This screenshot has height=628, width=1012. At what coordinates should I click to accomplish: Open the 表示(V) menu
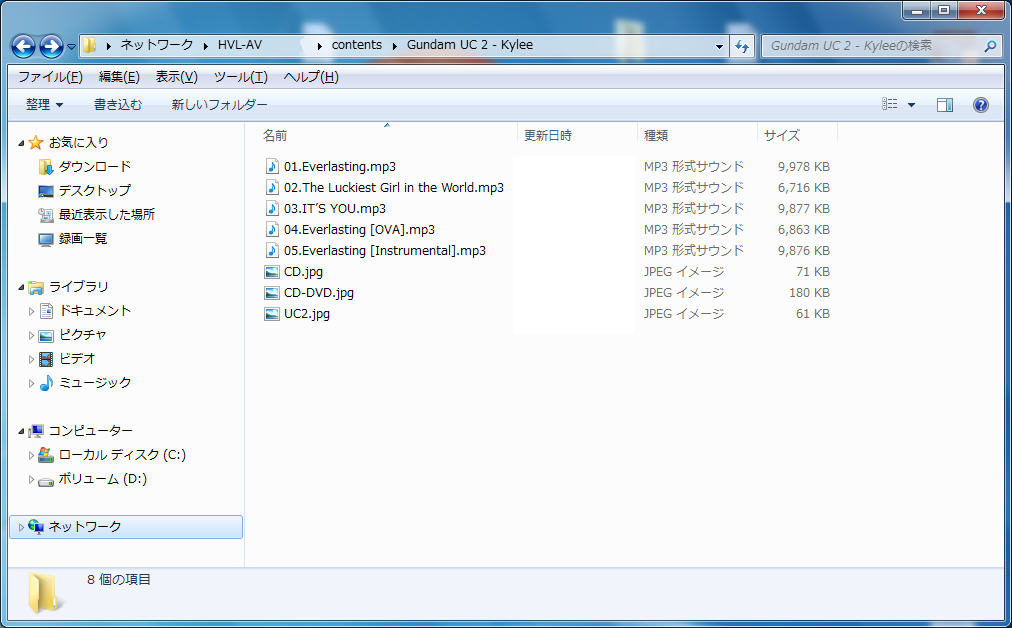tap(176, 77)
